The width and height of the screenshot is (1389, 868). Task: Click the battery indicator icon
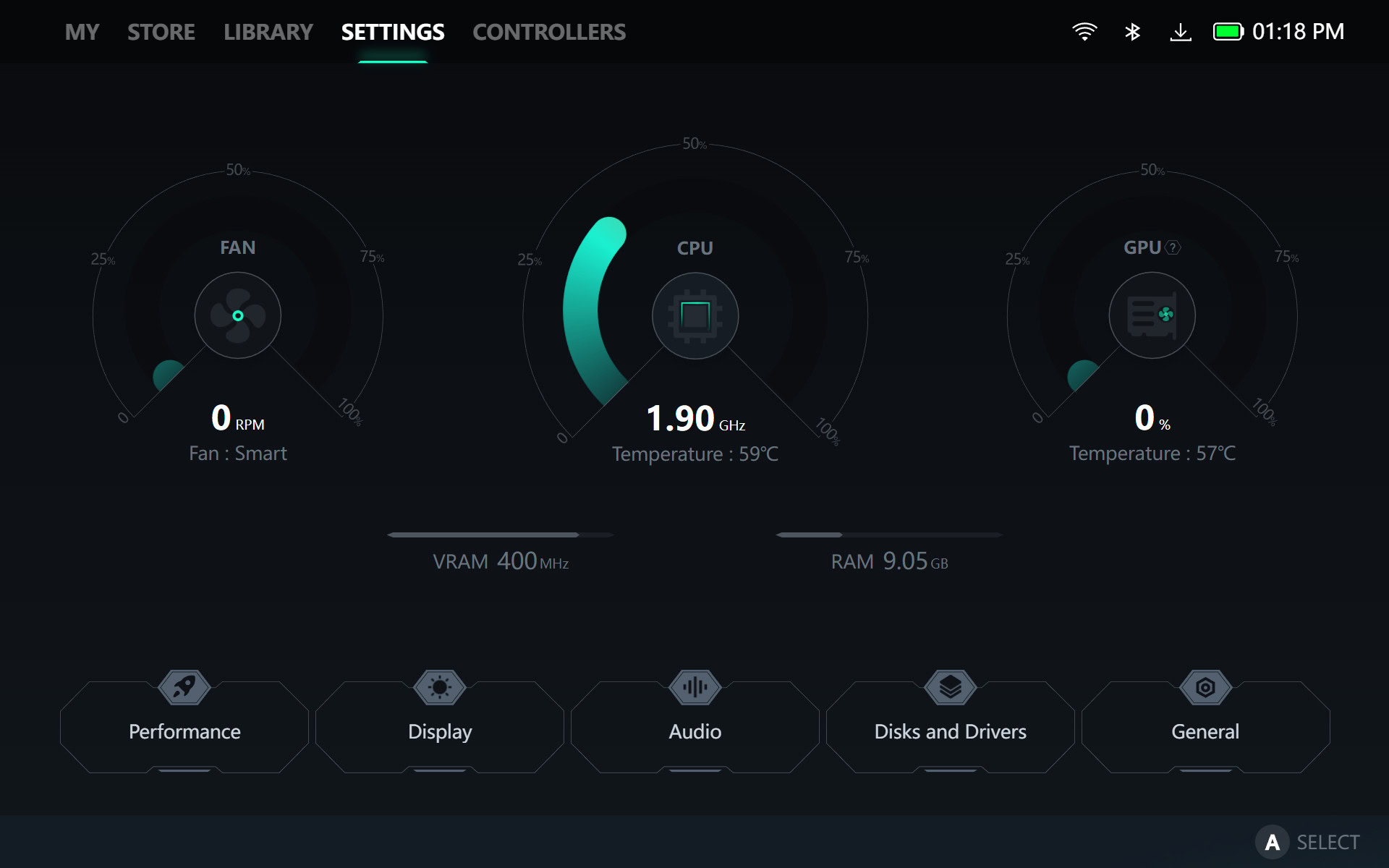pos(1228,32)
